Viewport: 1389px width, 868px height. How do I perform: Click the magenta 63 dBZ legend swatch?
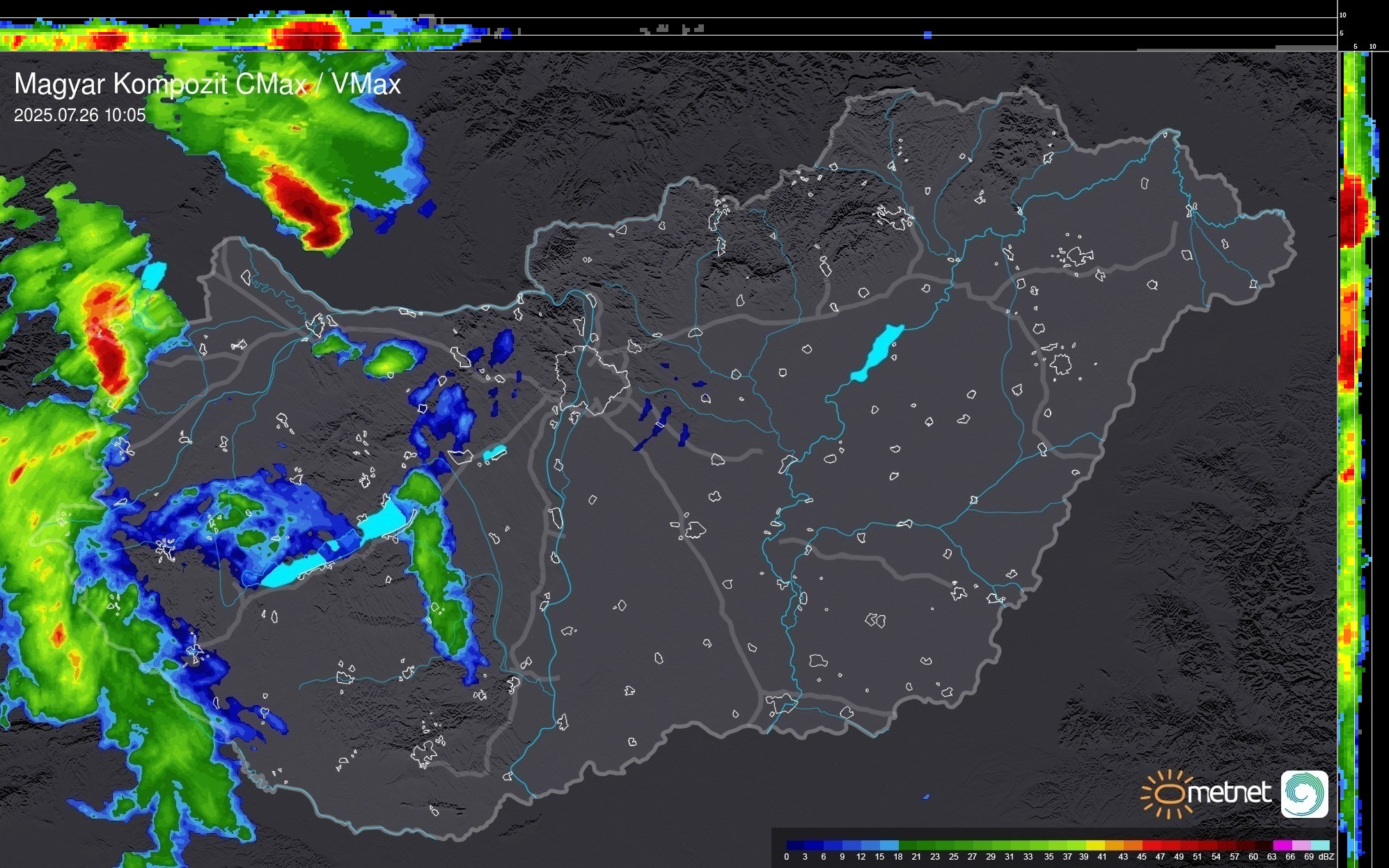(1282, 846)
